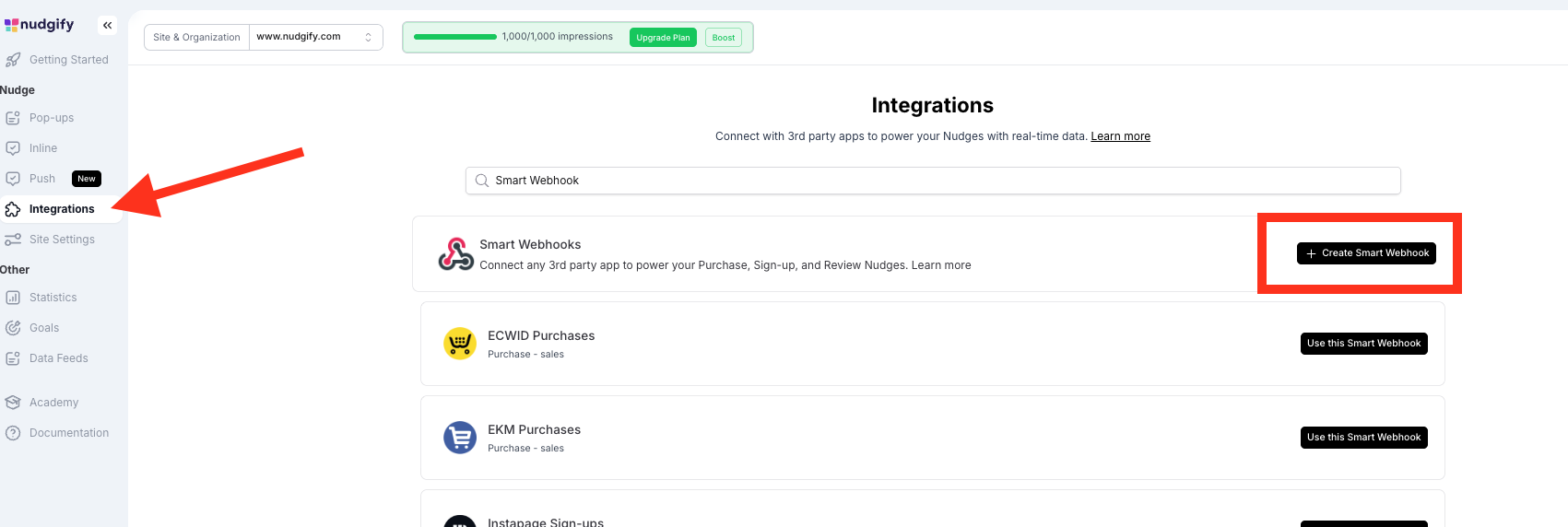Click the Integrations puzzle icon
This screenshot has width=1568, height=527.
[13, 209]
